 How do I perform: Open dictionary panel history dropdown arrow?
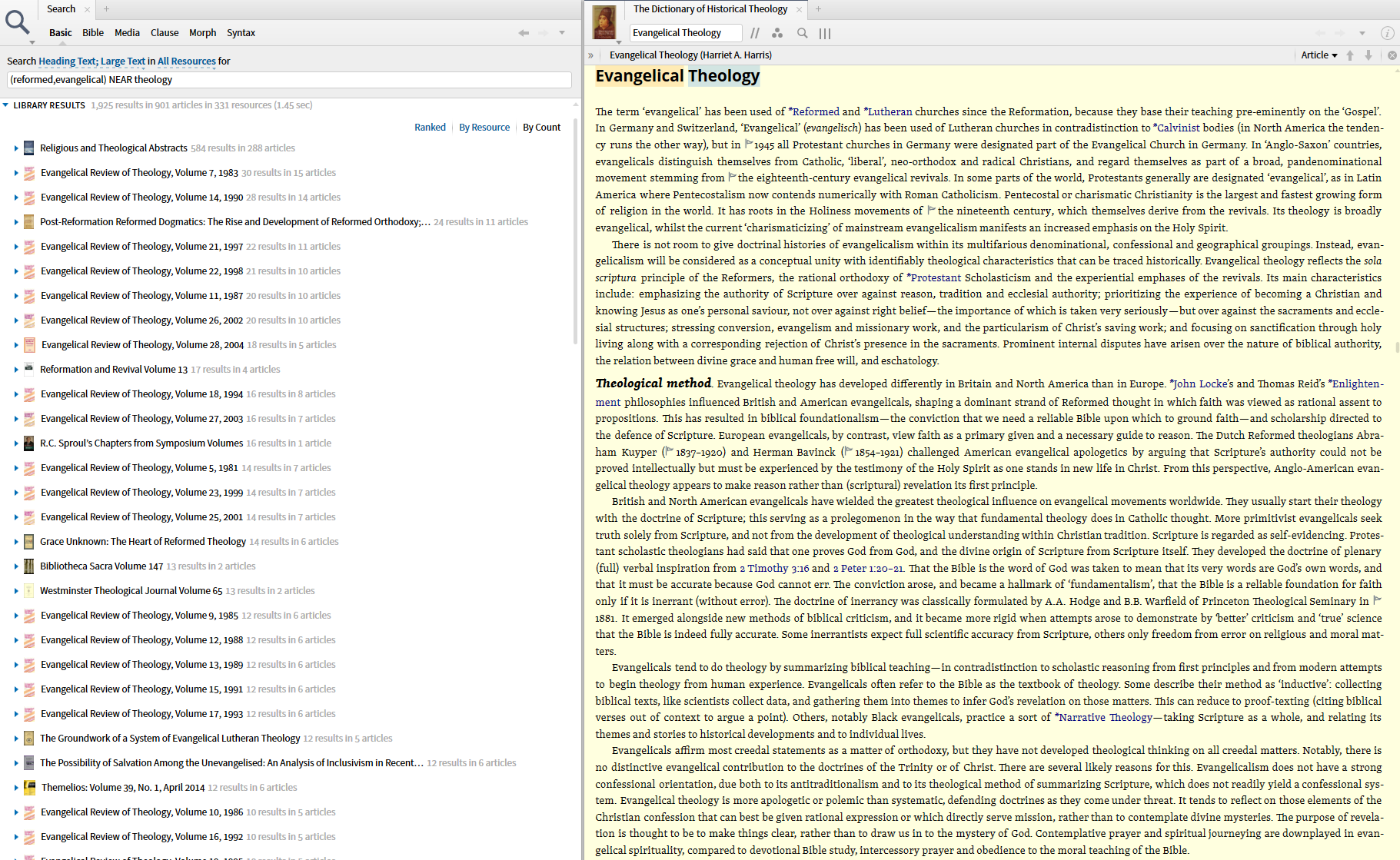(x=1362, y=33)
